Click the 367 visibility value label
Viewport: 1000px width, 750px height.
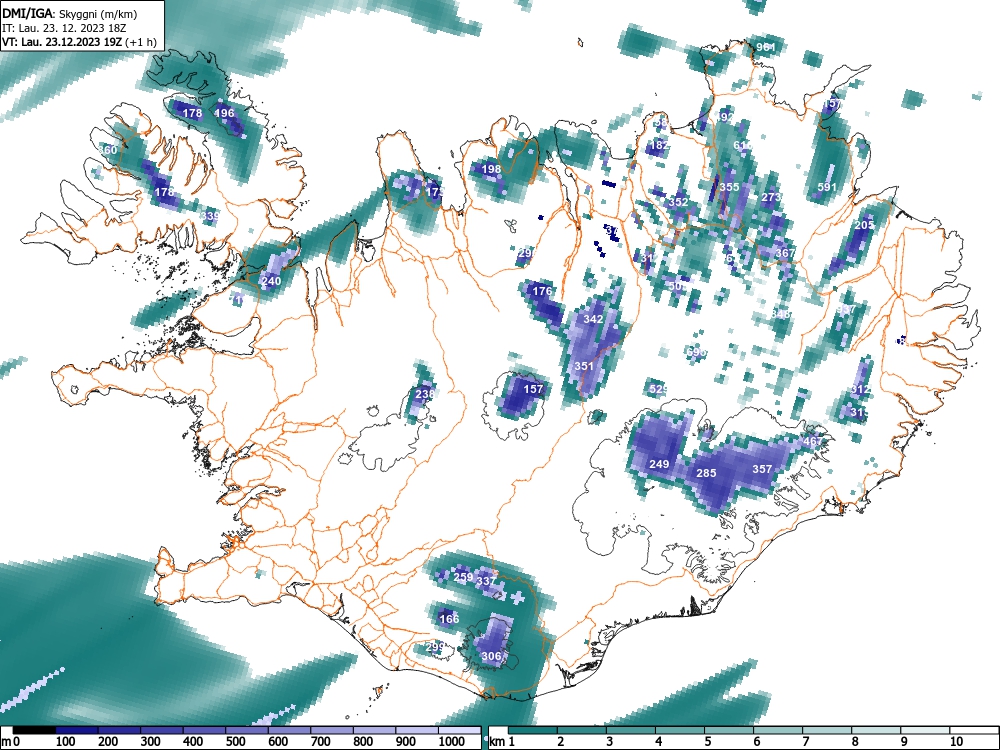pos(785,253)
